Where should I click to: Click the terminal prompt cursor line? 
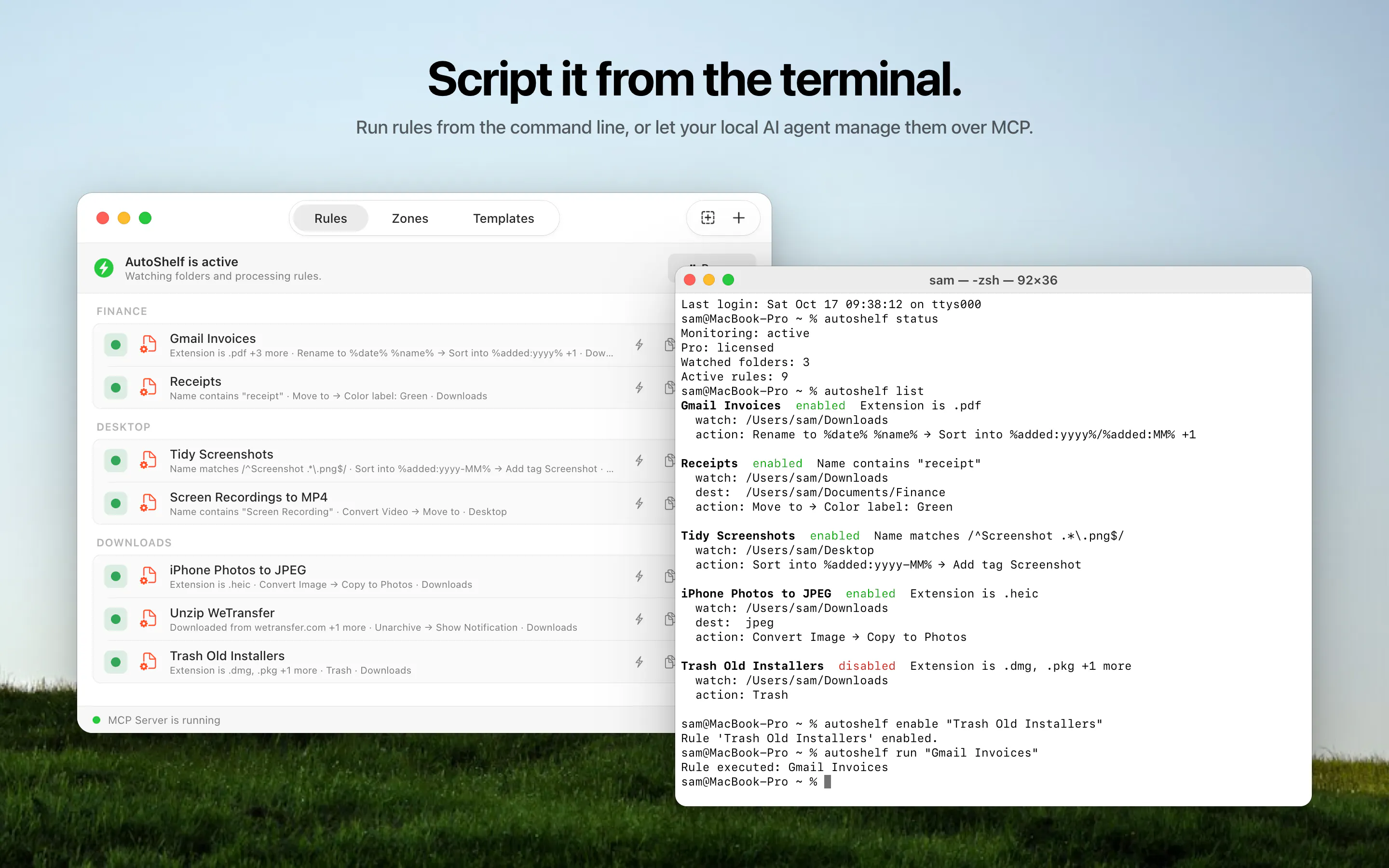pos(755,782)
